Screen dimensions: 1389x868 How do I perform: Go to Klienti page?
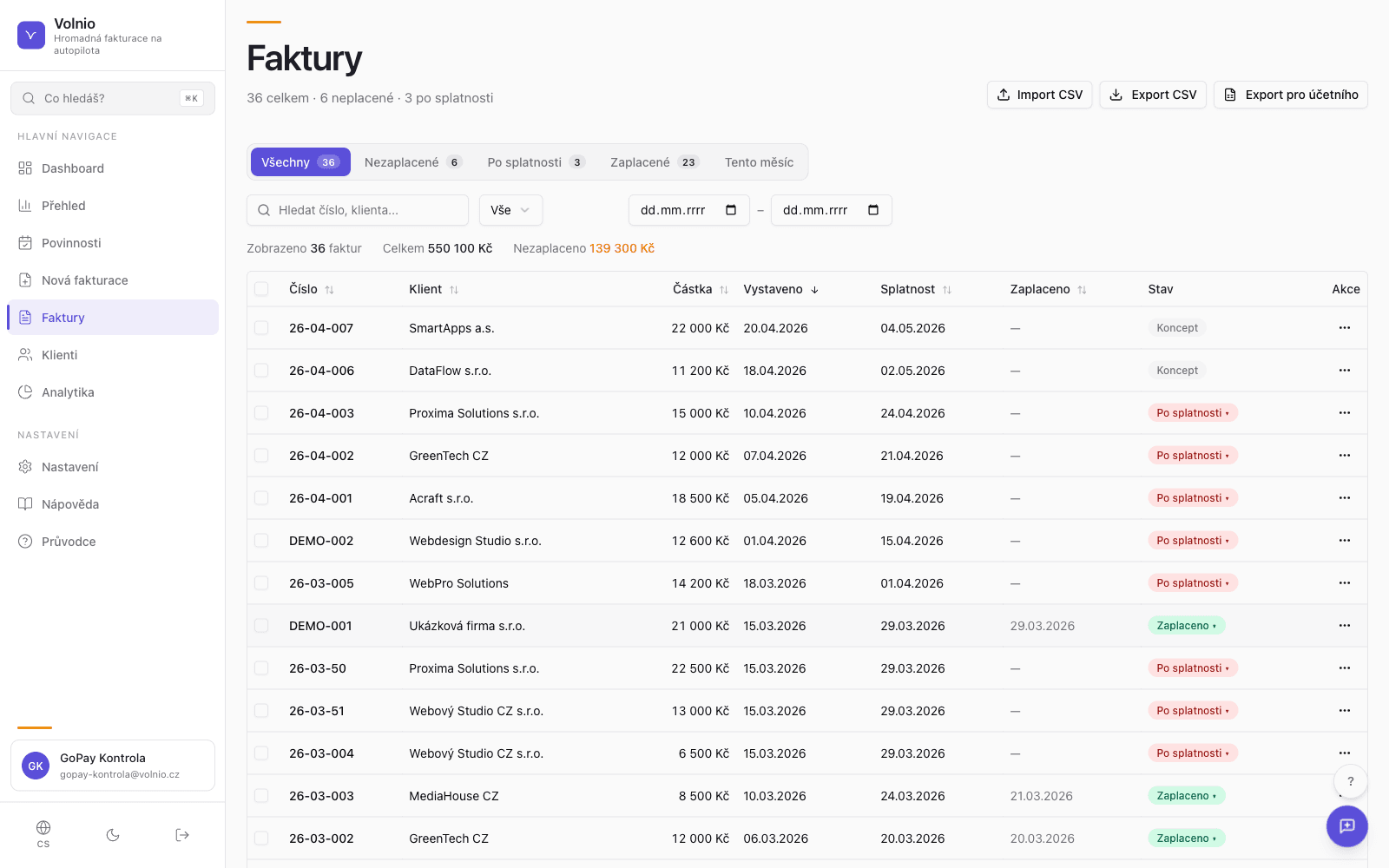(113, 355)
